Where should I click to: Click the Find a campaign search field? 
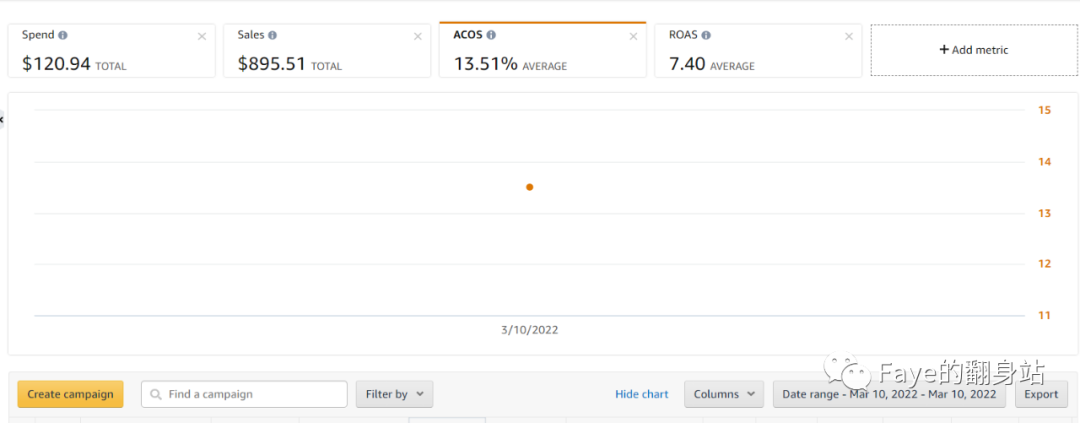(252, 394)
